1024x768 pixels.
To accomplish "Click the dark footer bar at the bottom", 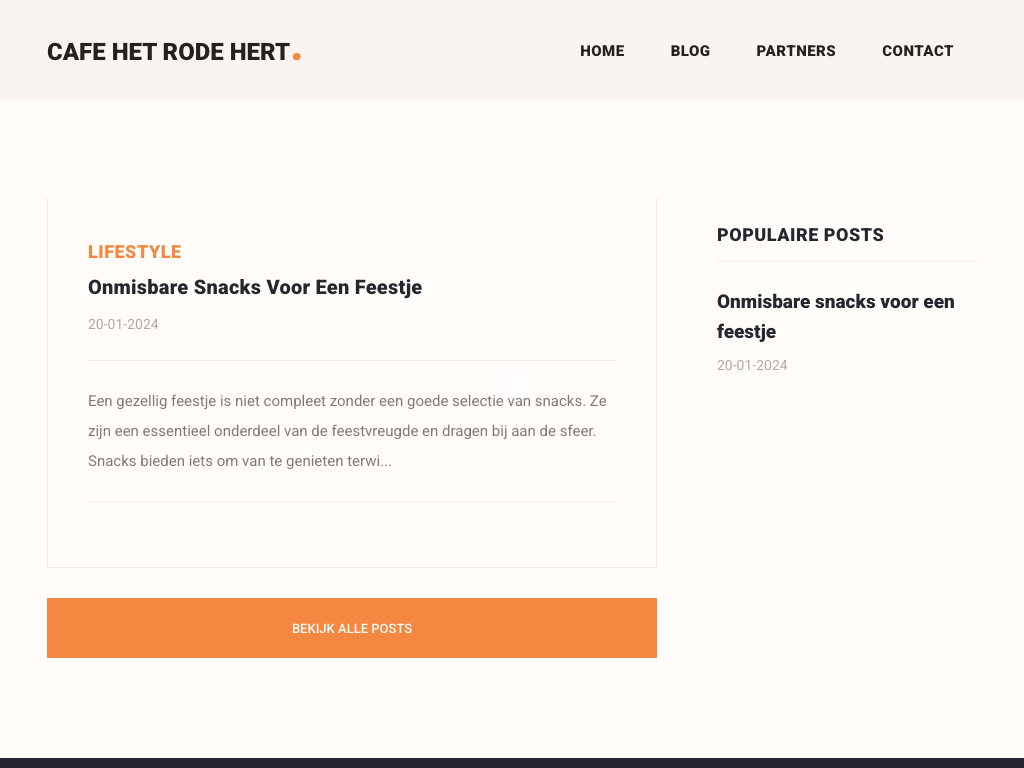I will pyautogui.click(x=512, y=763).
